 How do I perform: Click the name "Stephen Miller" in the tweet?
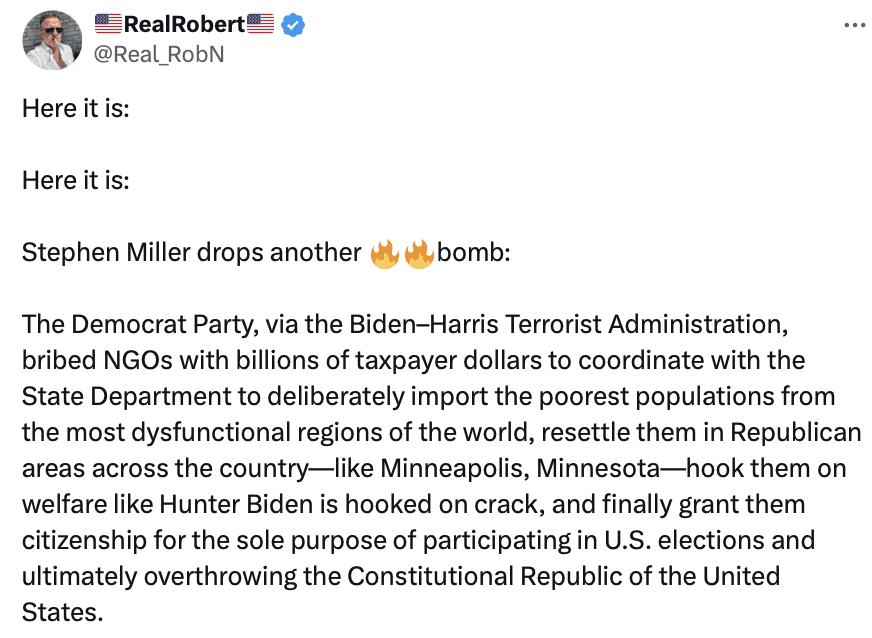coord(94,253)
